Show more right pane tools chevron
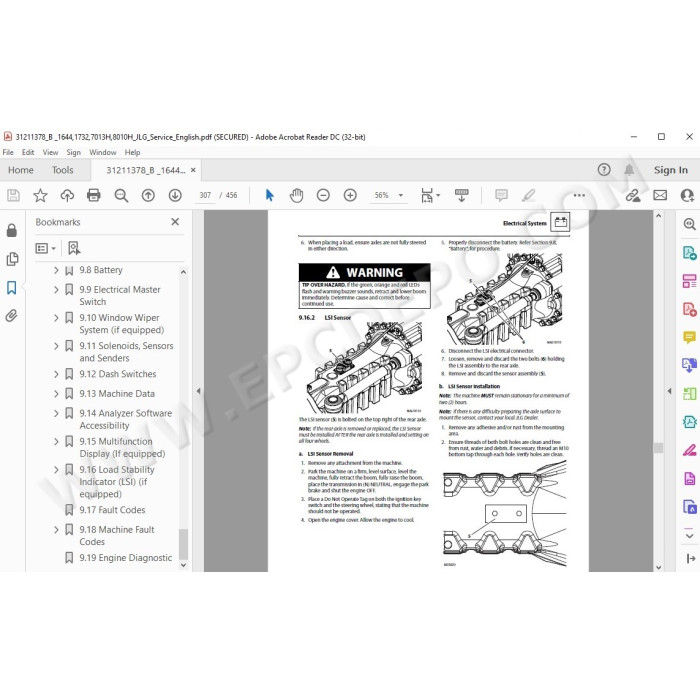Screen dimensions: 700x700 [689, 536]
